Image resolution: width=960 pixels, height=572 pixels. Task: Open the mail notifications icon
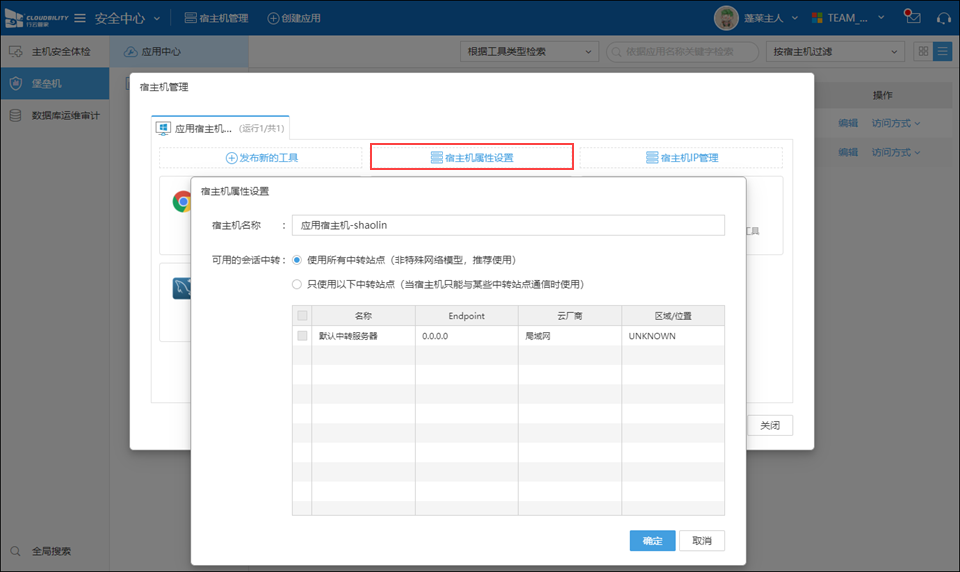pyautogui.click(x=911, y=17)
